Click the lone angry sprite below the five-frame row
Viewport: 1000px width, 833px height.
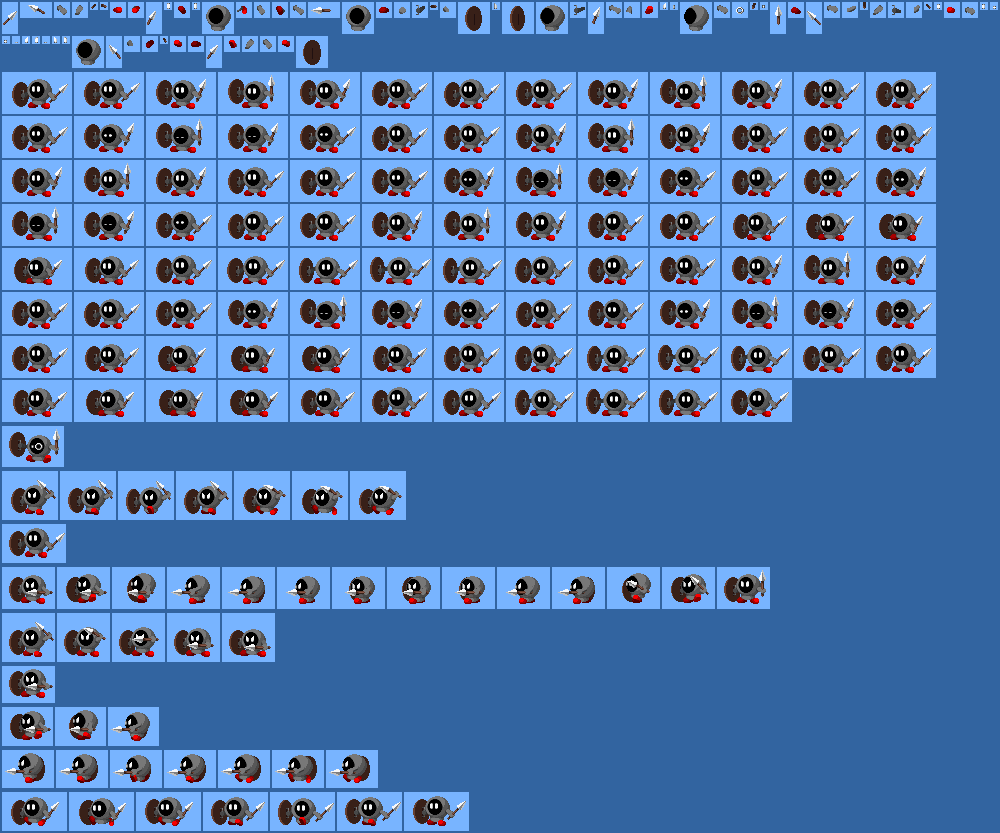(29, 684)
